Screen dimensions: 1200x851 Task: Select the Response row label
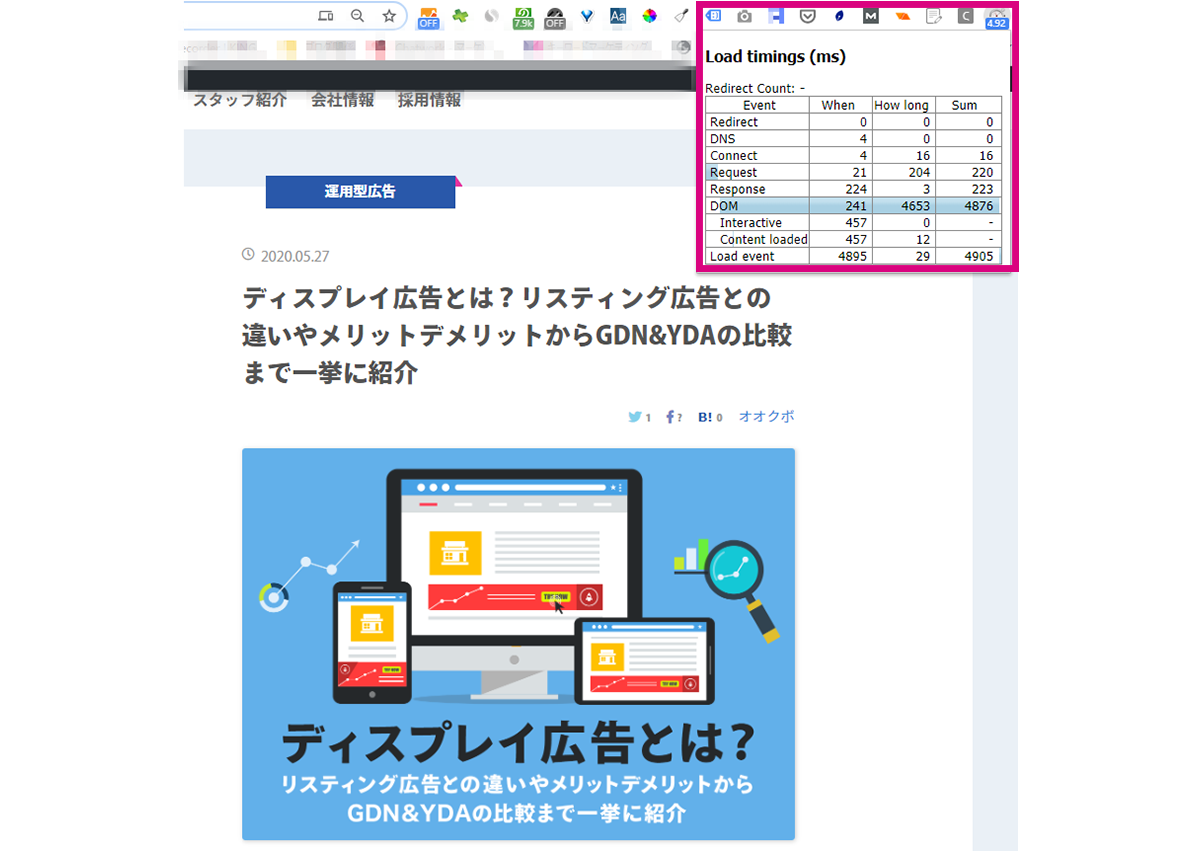pos(738,189)
